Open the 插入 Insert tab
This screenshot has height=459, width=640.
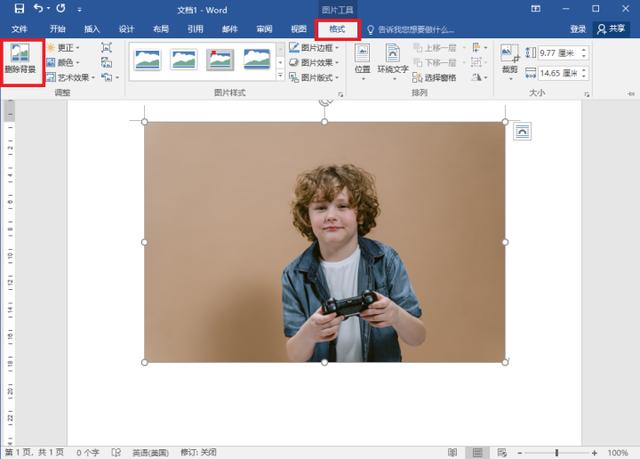[92, 29]
